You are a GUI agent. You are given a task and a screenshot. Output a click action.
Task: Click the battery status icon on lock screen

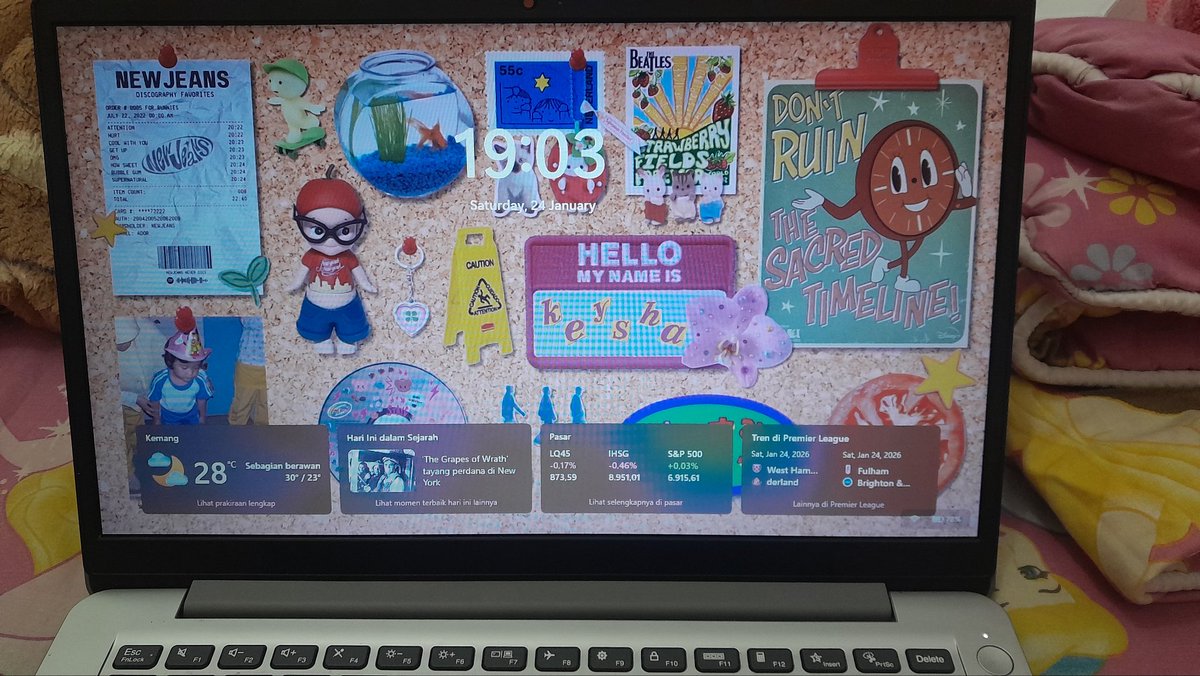tap(937, 519)
